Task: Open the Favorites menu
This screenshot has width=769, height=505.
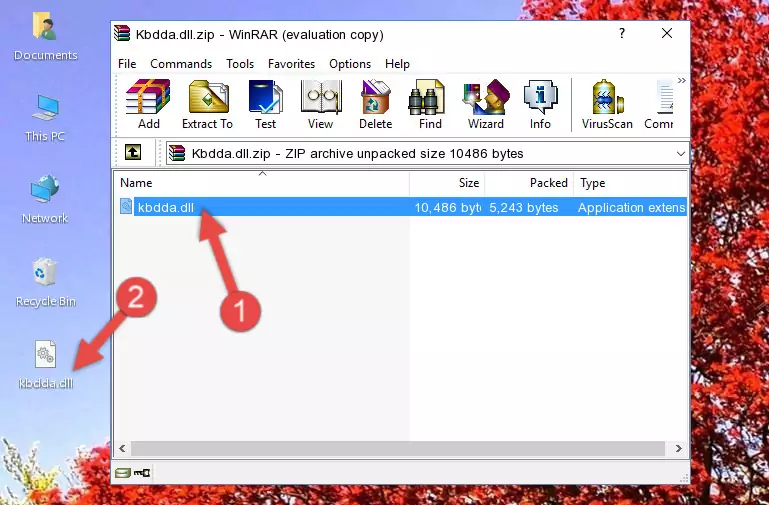Action: 291,64
